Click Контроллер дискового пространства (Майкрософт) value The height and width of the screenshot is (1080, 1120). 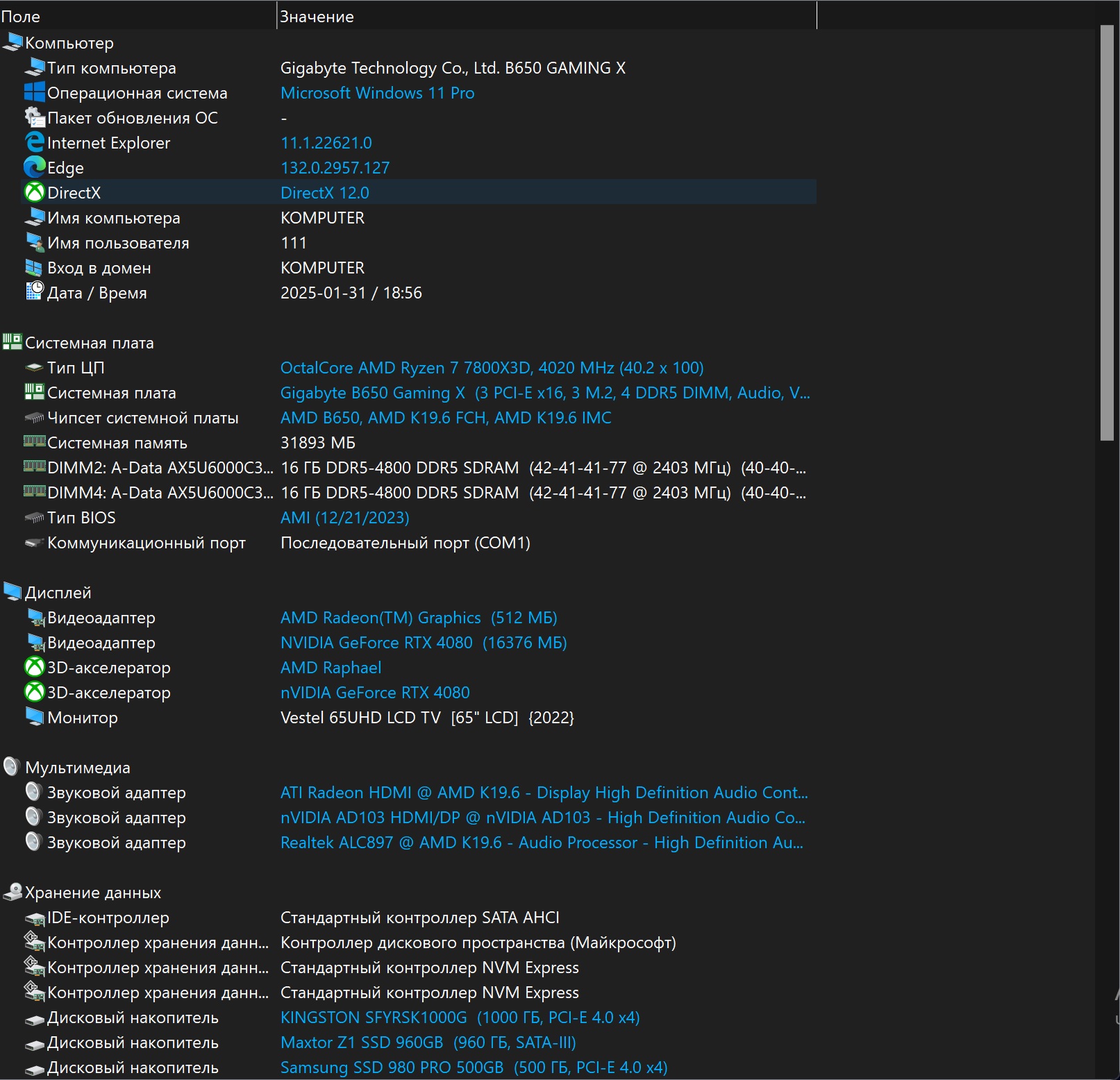click(478, 943)
